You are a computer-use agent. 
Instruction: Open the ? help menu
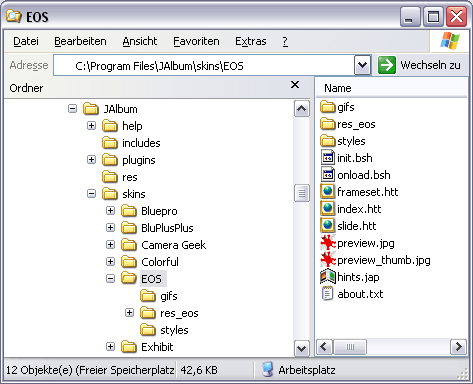point(285,41)
